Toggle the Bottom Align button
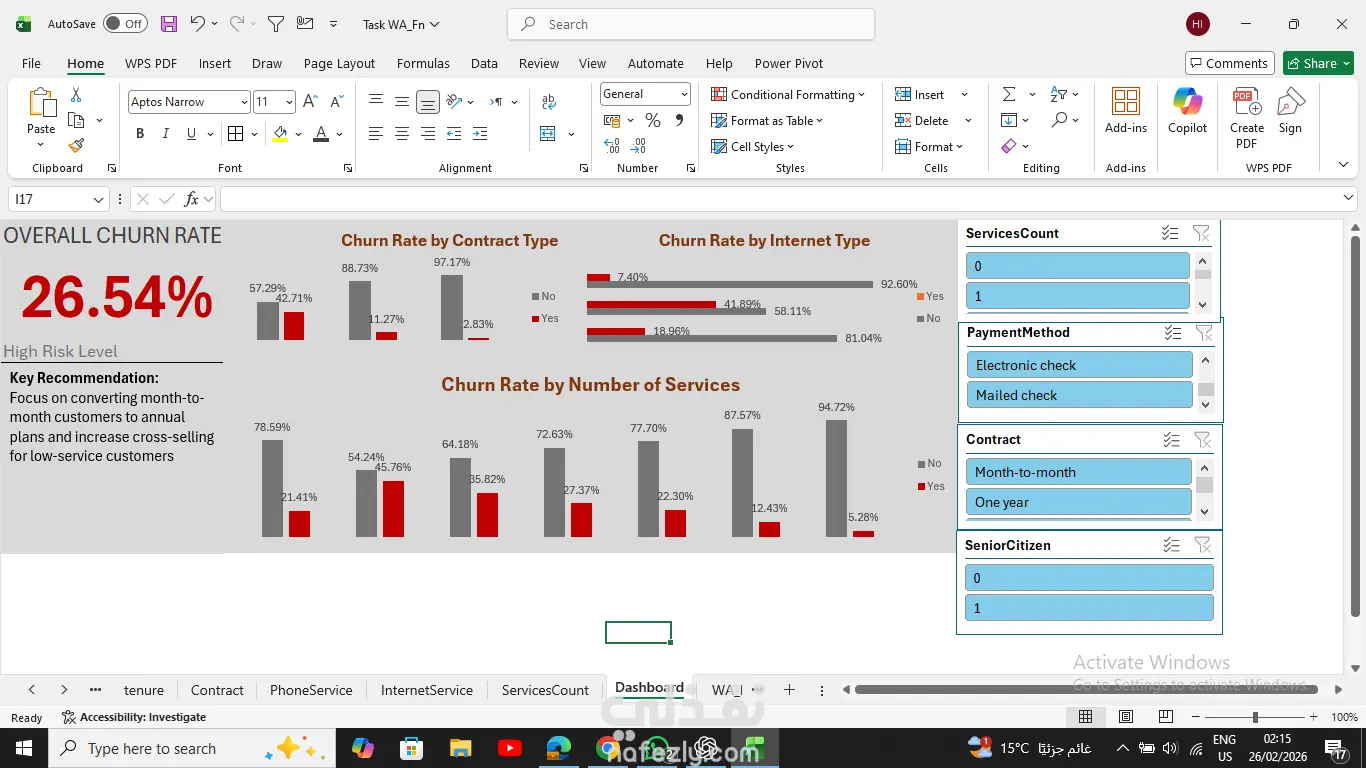Screen dimensions: 1366x768 point(428,102)
